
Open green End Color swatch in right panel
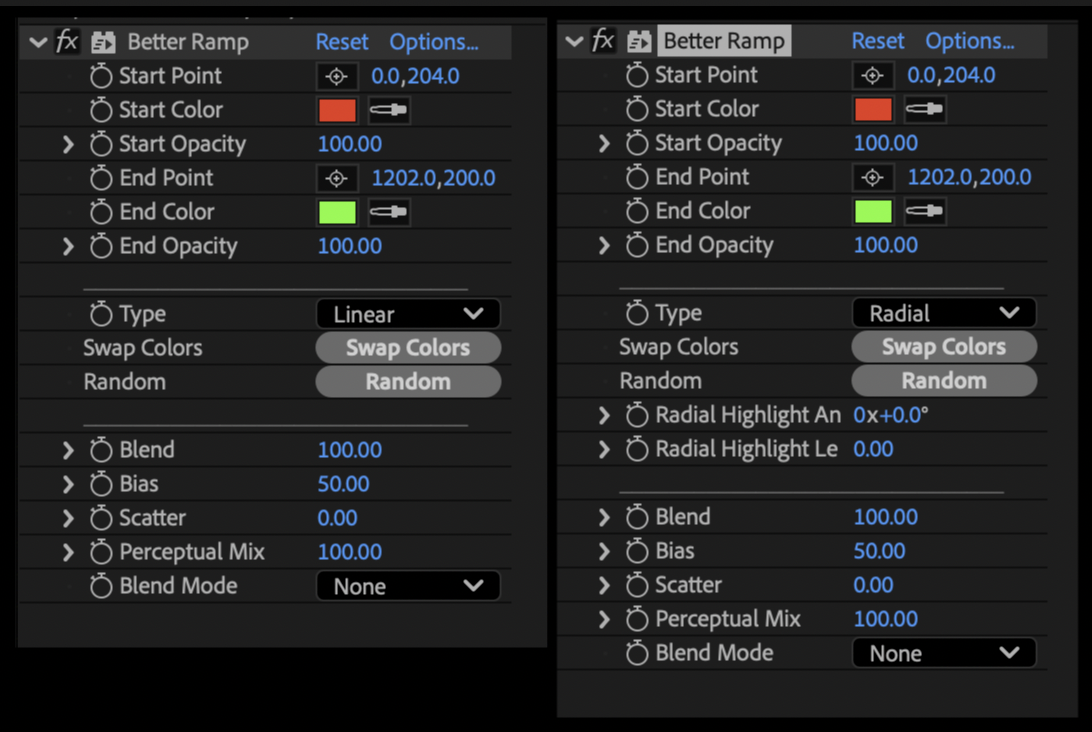873,211
